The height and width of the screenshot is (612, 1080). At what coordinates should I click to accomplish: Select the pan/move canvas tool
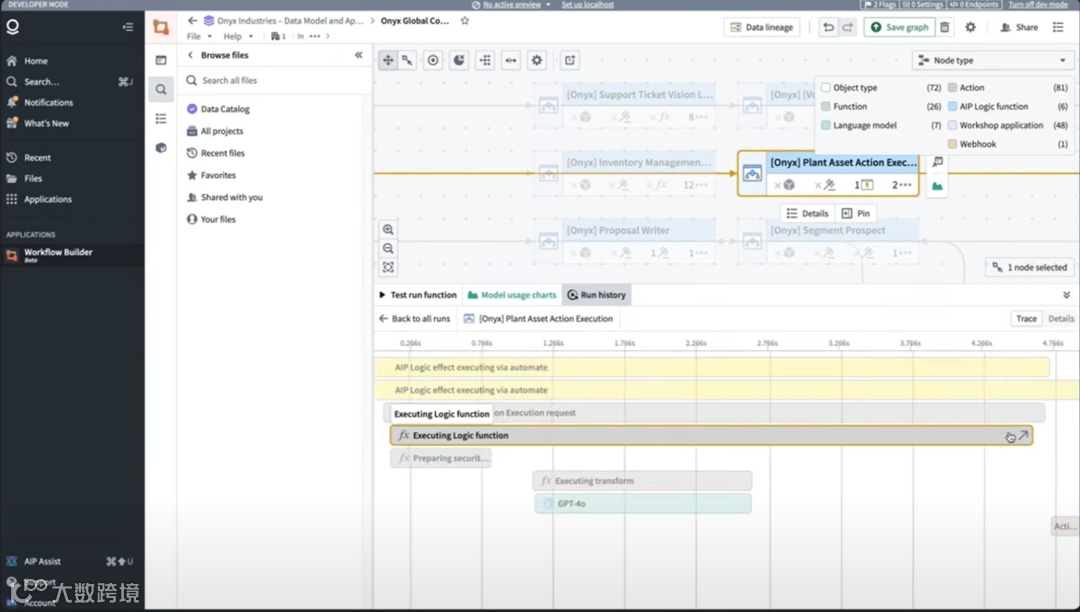click(388, 61)
